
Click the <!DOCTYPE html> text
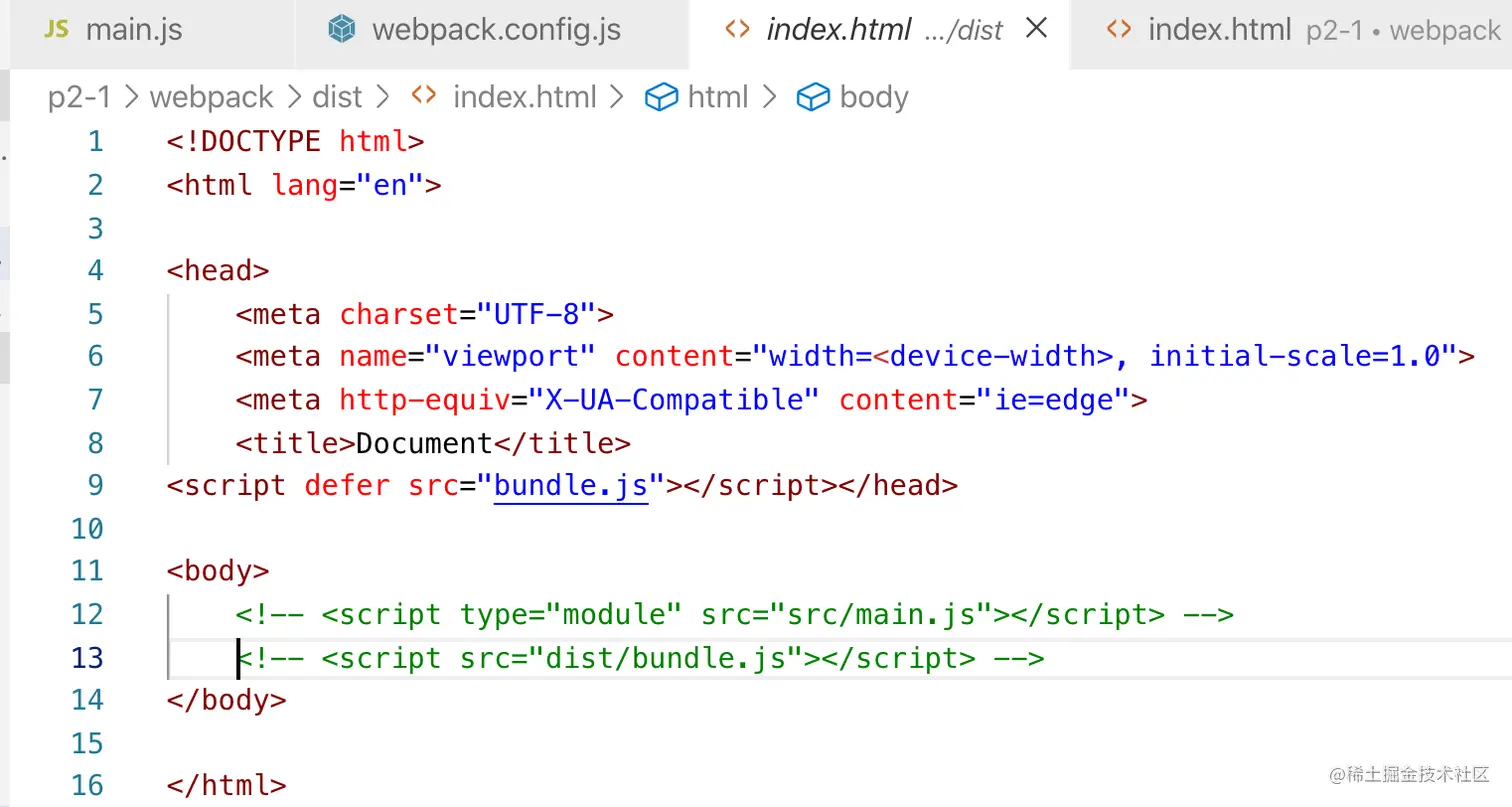[296, 141]
